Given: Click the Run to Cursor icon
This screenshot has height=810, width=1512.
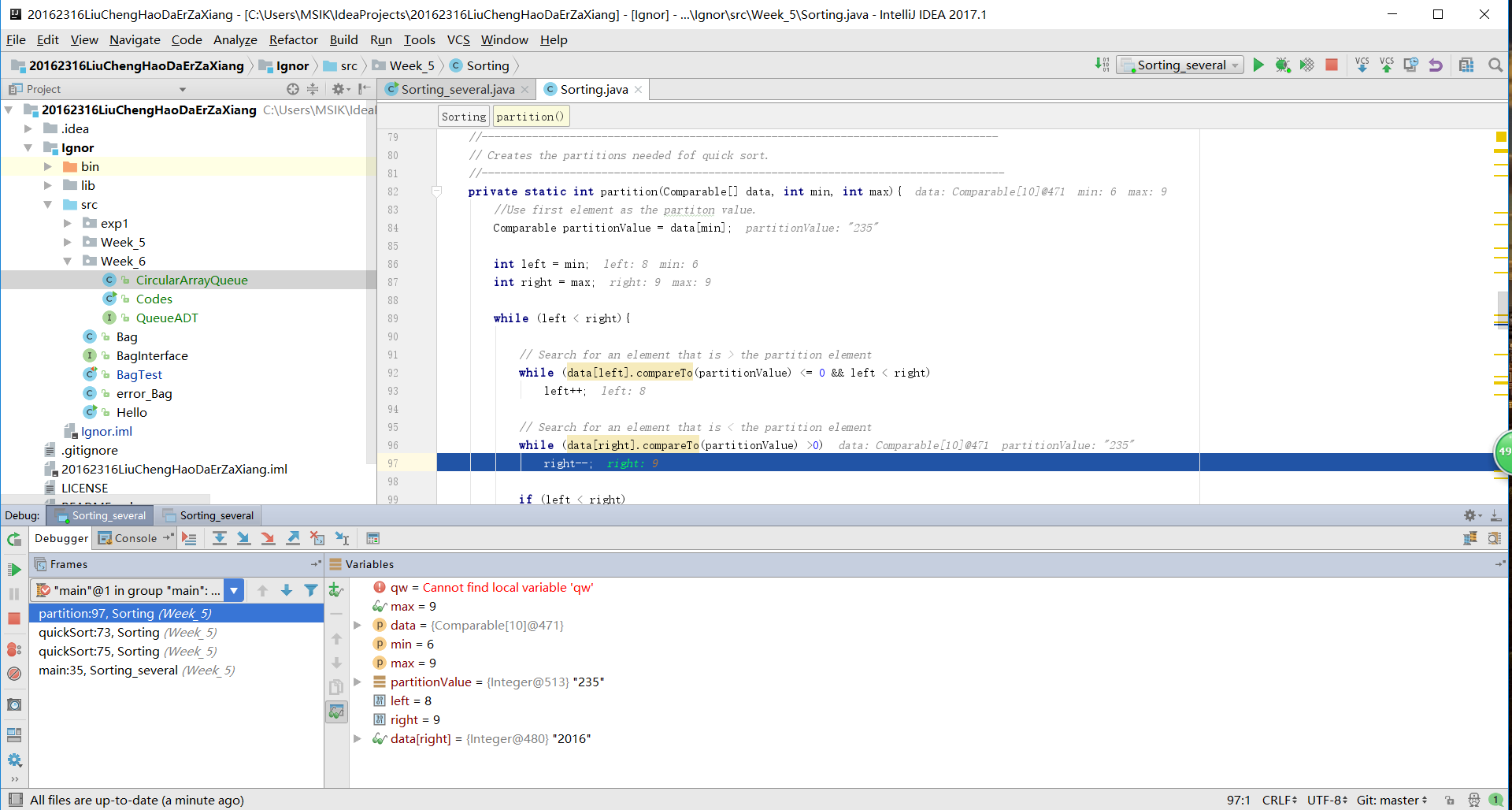Looking at the screenshot, I should (x=342, y=538).
